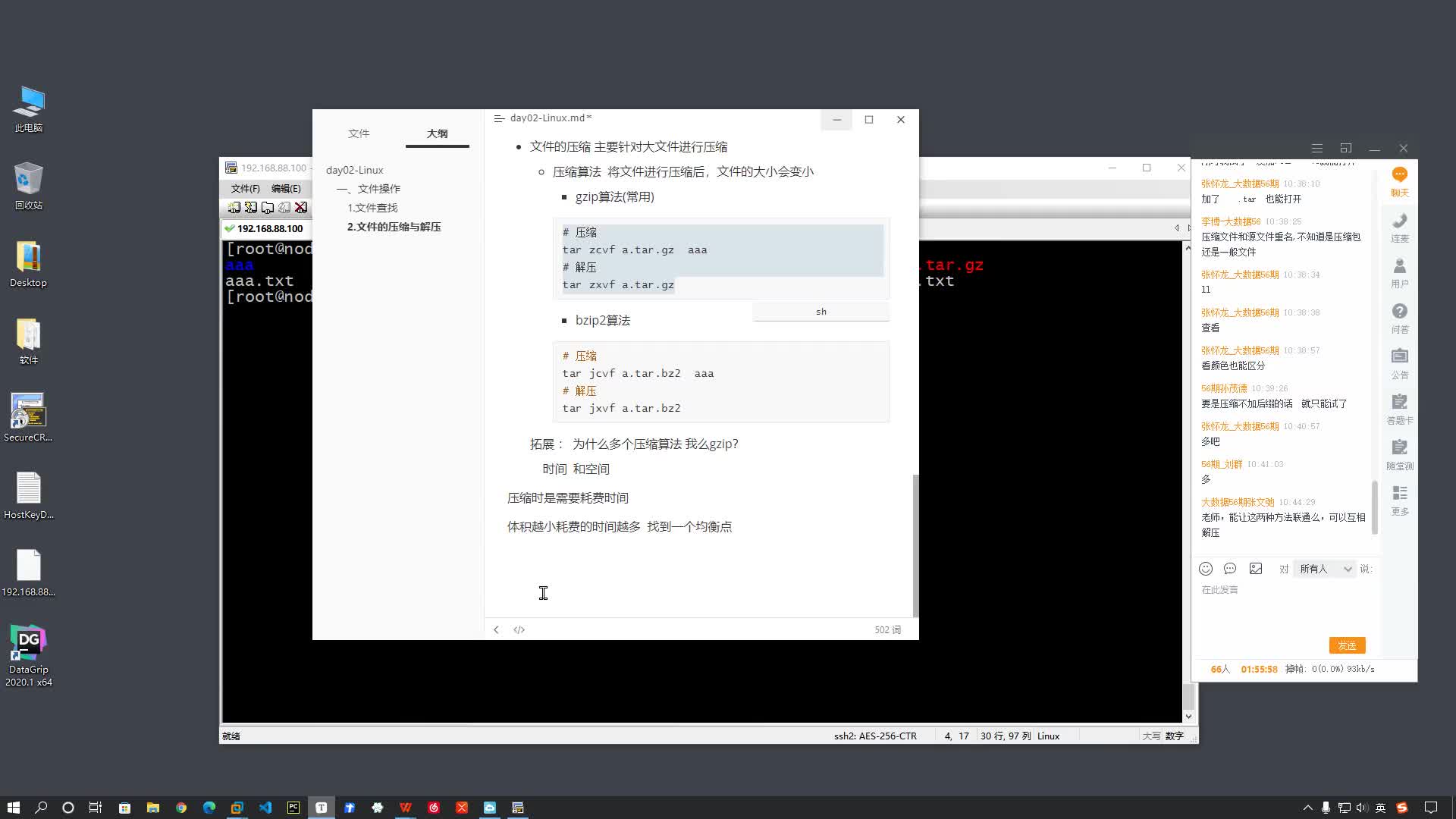This screenshot has width=1456, height=819.
Task: Click the SecureCRT Disconnect red X icon
Action: (301, 207)
